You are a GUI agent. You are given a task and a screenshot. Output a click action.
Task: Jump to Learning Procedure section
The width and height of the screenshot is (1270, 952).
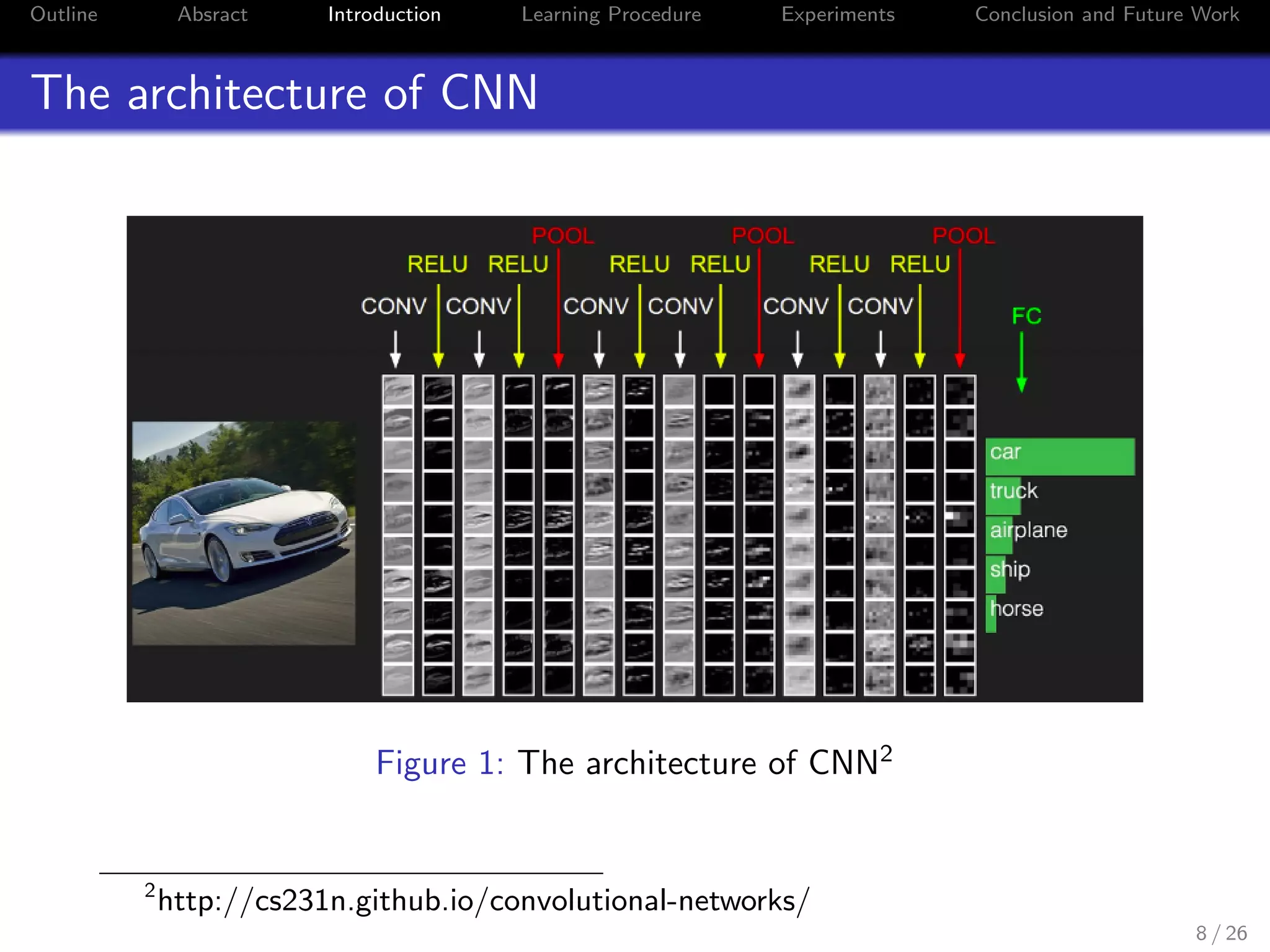pyautogui.click(x=611, y=14)
